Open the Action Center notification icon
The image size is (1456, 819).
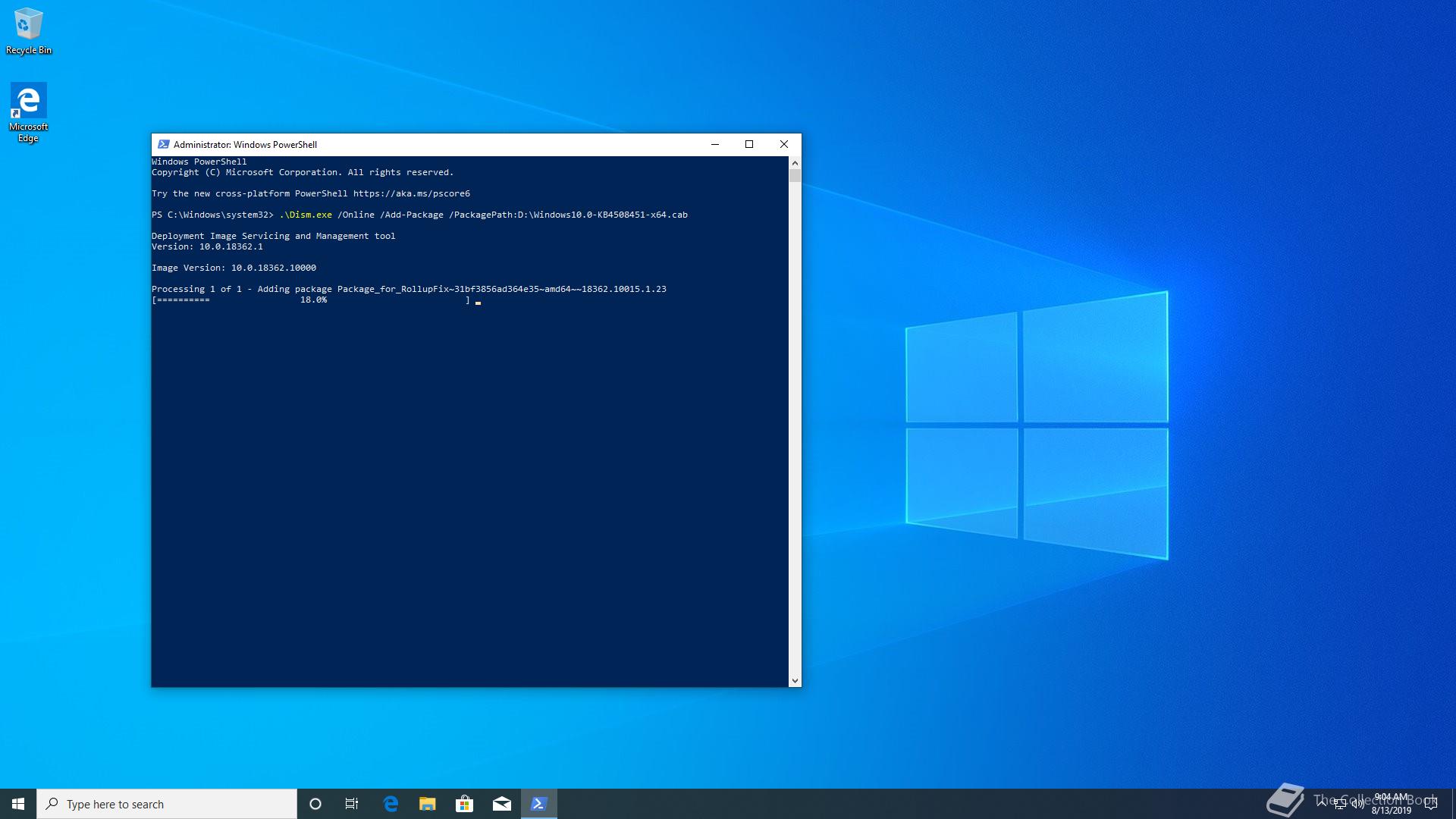(x=1431, y=803)
